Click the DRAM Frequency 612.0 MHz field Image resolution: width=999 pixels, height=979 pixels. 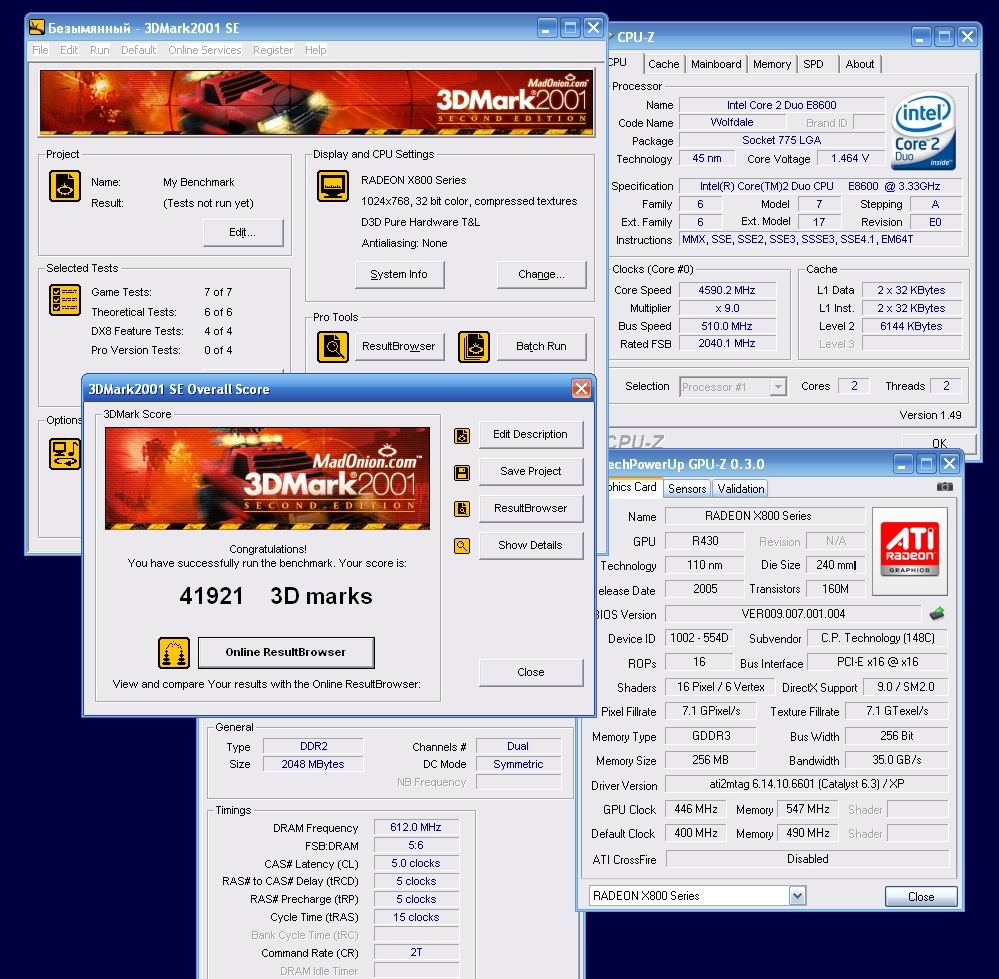416,827
